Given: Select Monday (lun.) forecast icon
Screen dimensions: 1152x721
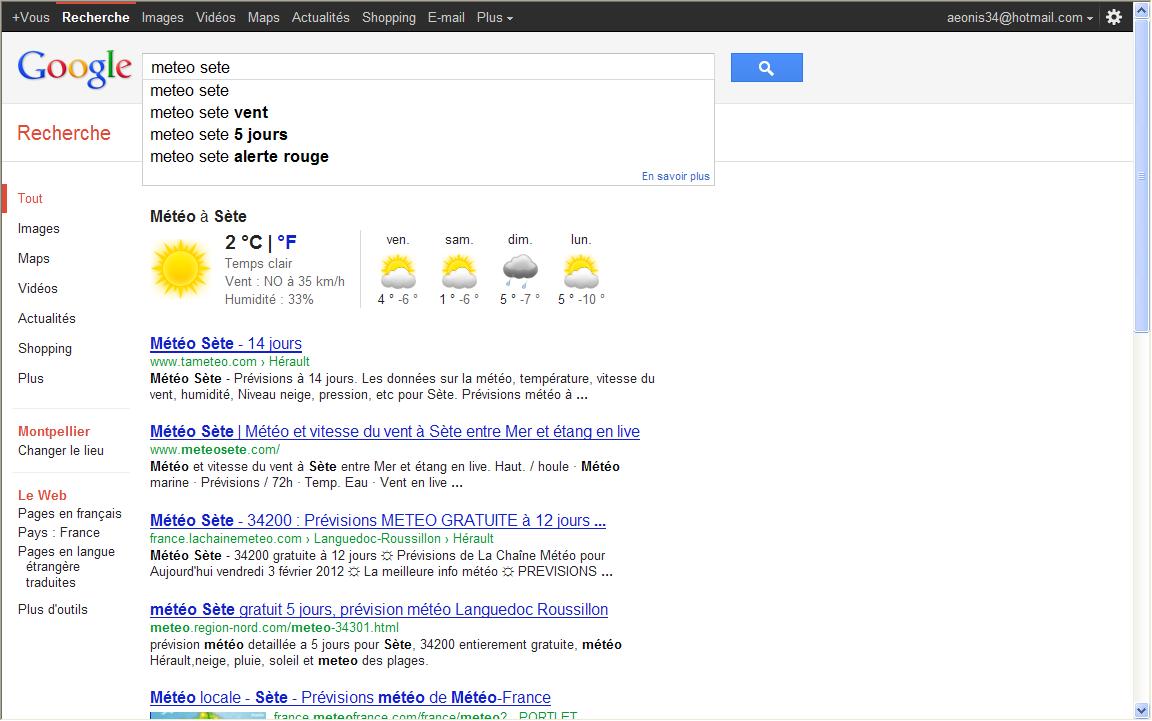Looking at the screenshot, I should (581, 271).
